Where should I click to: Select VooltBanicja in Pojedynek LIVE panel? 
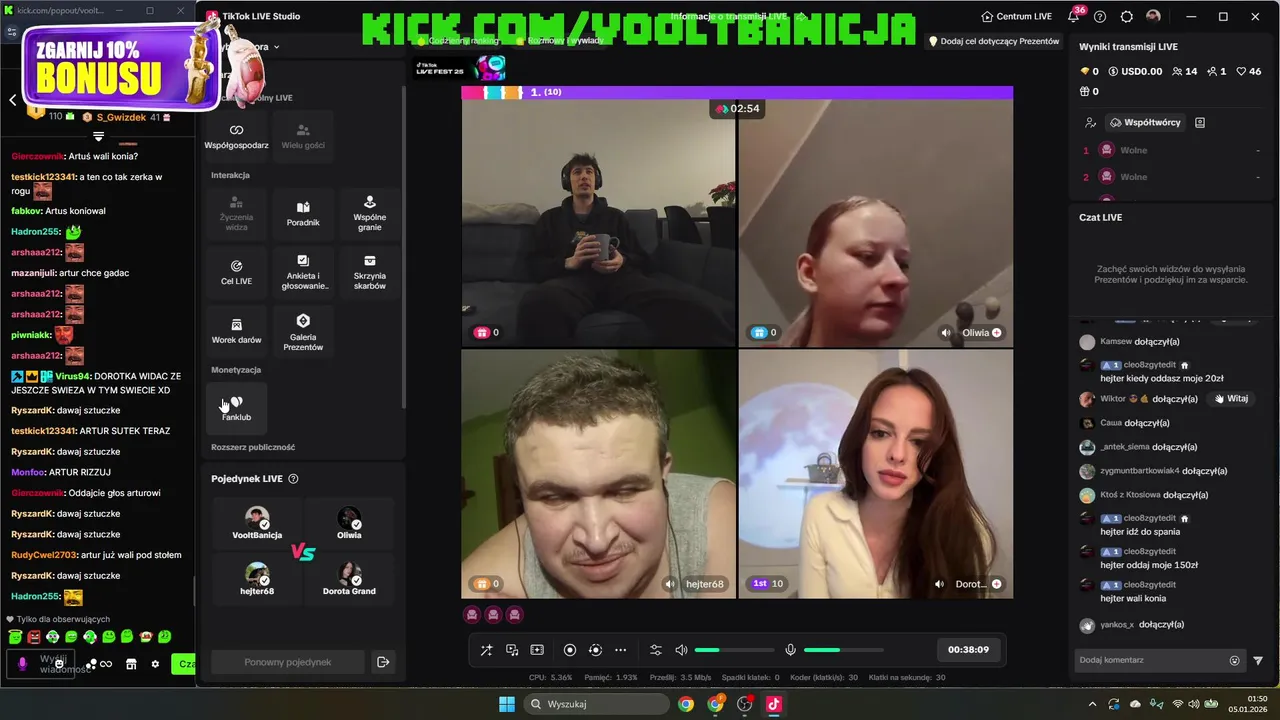[257, 523]
